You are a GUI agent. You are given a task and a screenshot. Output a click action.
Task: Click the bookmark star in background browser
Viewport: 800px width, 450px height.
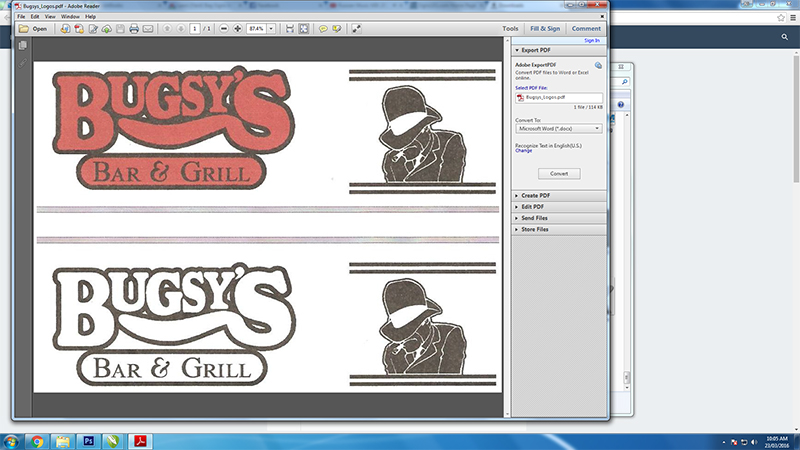click(x=781, y=17)
